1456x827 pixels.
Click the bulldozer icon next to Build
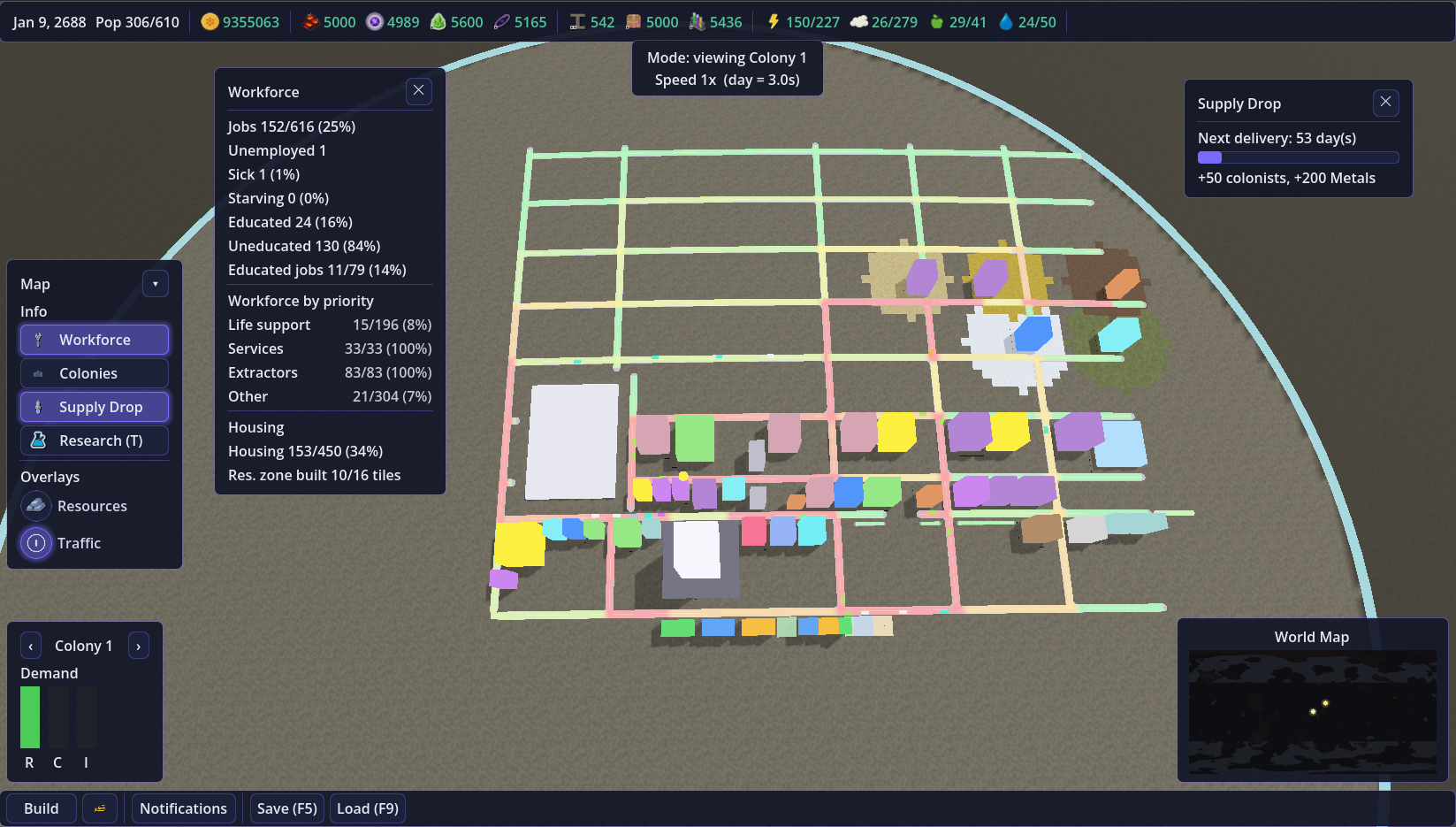pyautogui.click(x=100, y=808)
